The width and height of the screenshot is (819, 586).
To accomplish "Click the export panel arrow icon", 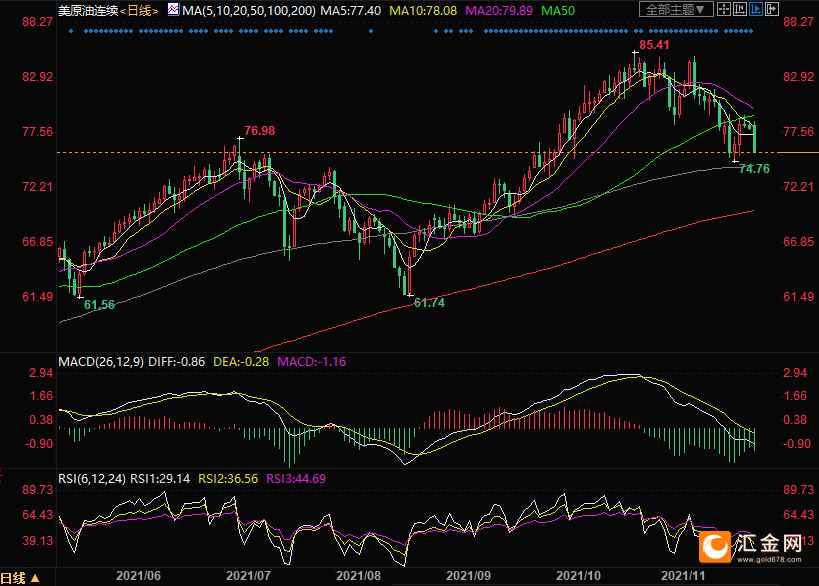I will pos(772,9).
